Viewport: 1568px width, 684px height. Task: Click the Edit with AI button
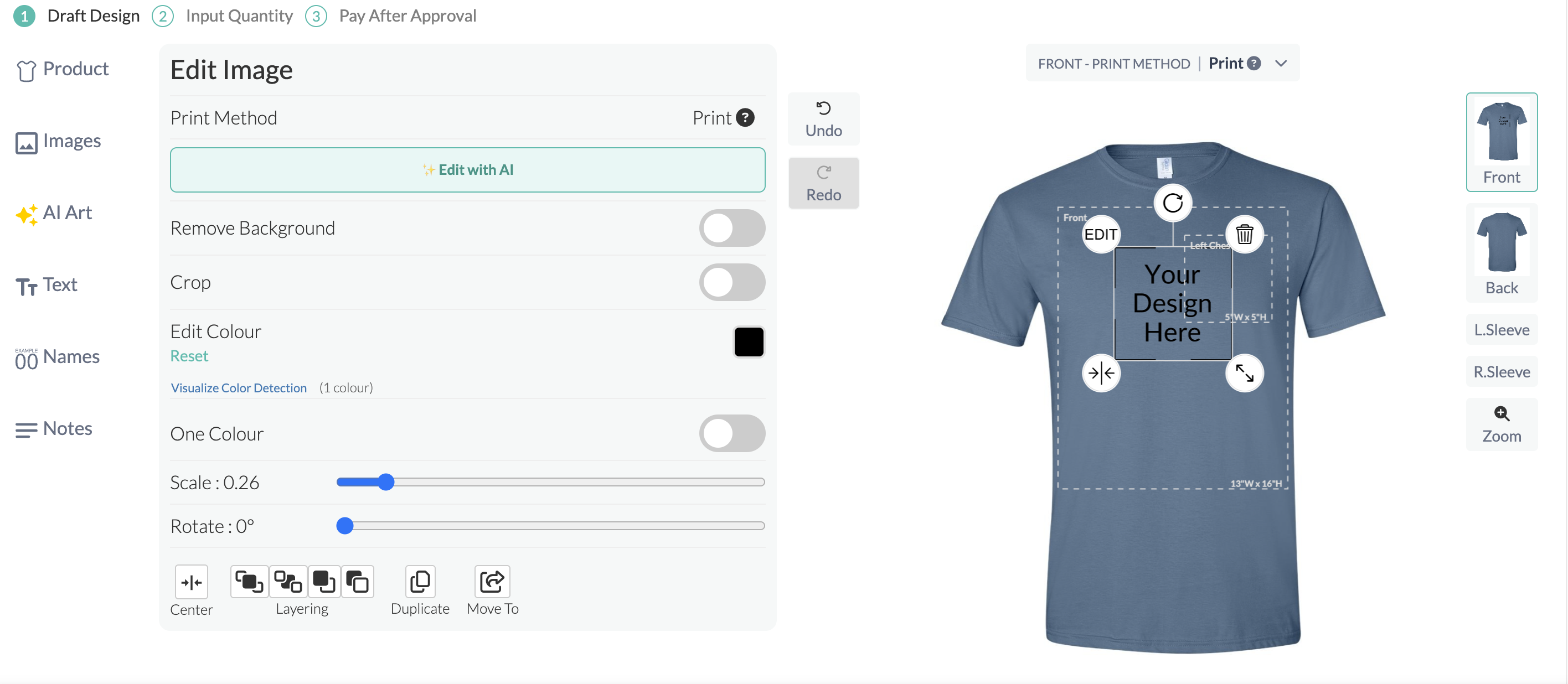click(467, 170)
